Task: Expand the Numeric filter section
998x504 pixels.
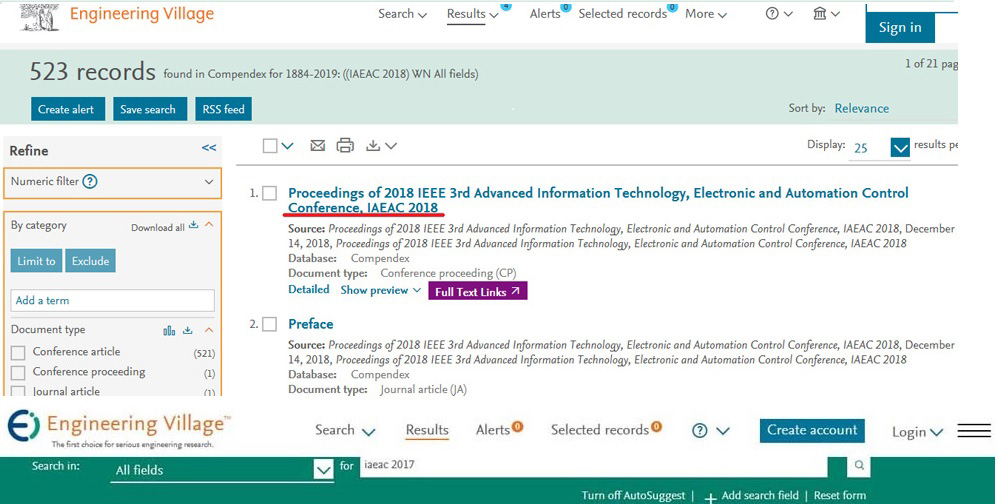Action: (x=209, y=182)
